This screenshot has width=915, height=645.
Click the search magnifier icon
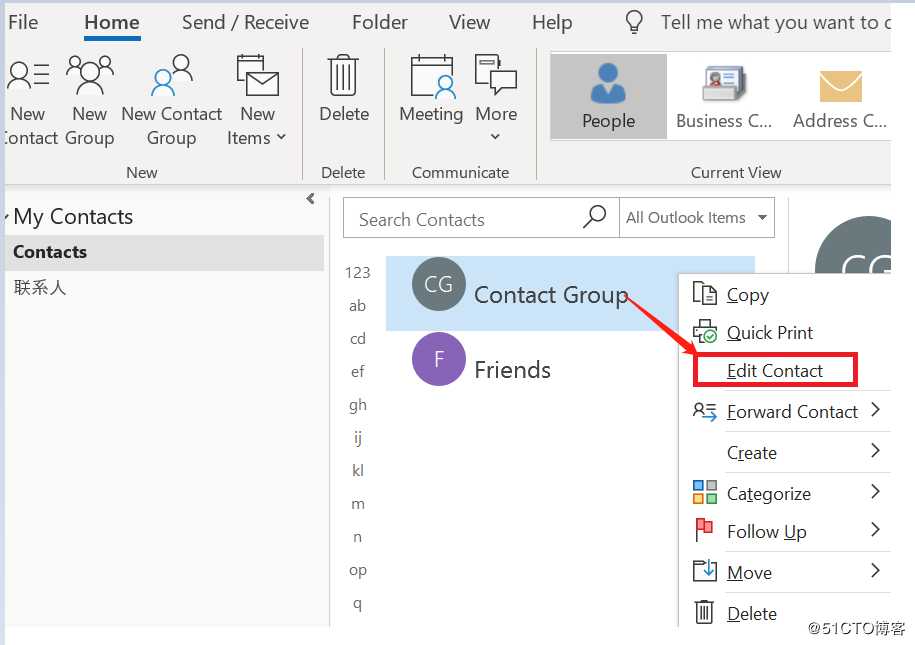click(x=594, y=217)
